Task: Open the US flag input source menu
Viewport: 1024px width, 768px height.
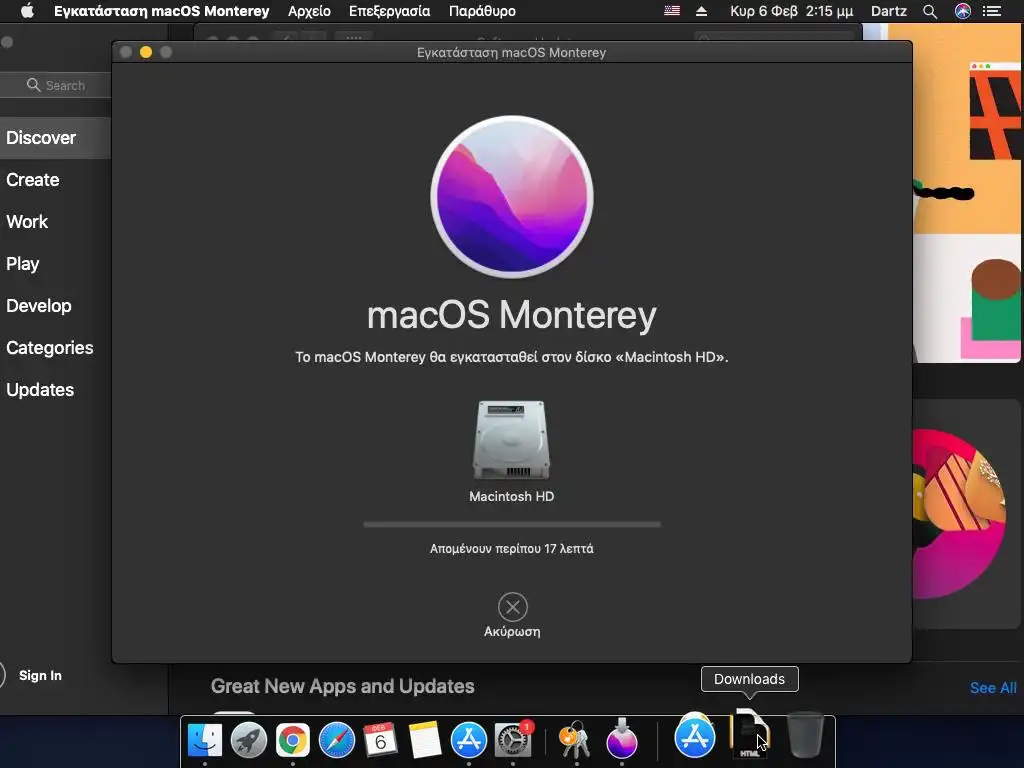Action: (x=671, y=11)
